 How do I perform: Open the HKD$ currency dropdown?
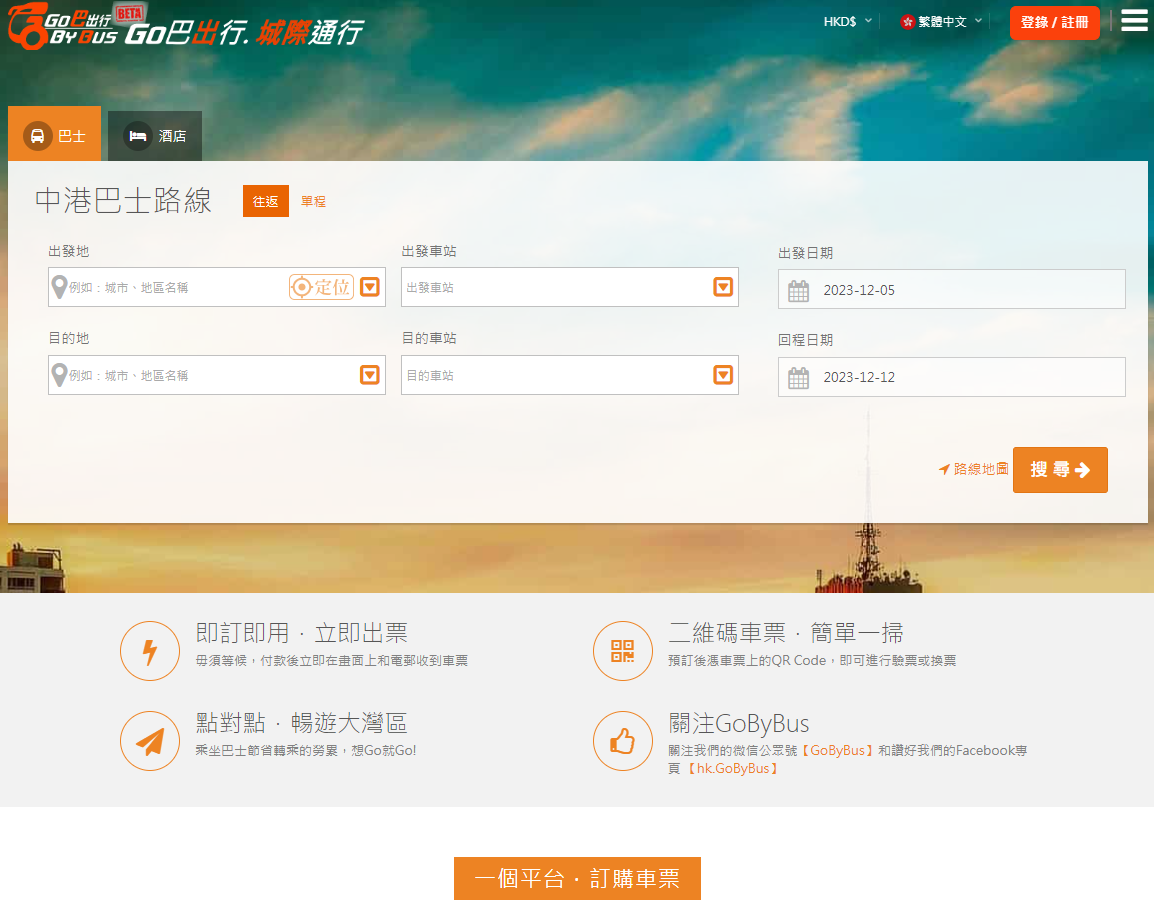tap(847, 21)
